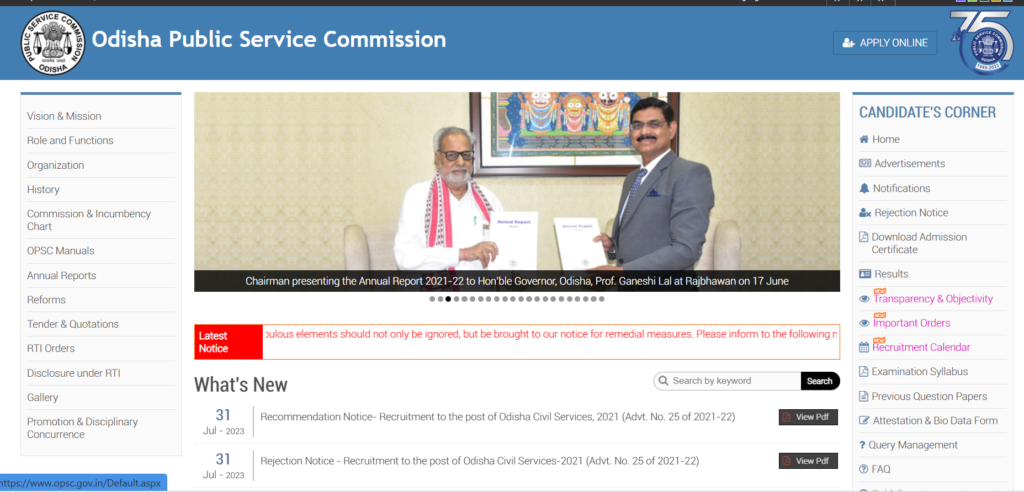Go to the Organization menu item
This screenshot has height=492, width=1024.
tap(56, 165)
